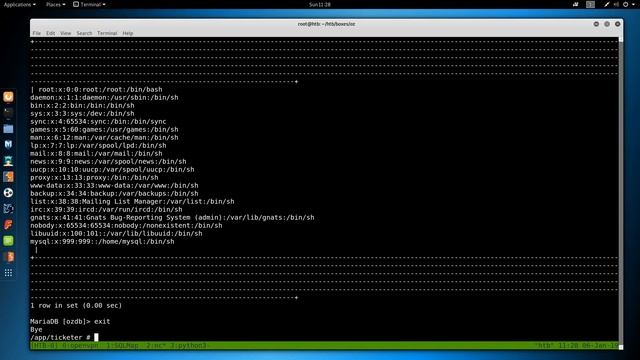Open the Search menu of terminal

pyautogui.click(x=84, y=33)
